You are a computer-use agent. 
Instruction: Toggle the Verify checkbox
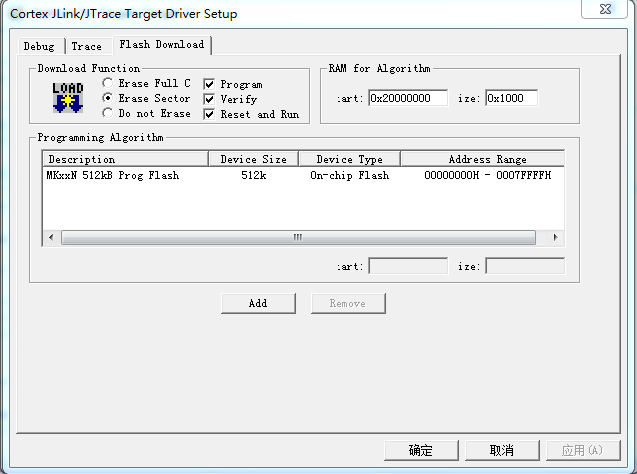209,99
